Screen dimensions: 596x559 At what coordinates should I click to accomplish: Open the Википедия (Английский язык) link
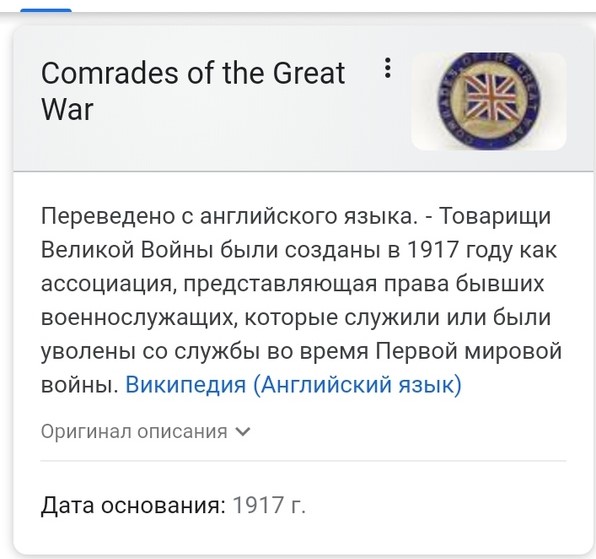point(293,384)
